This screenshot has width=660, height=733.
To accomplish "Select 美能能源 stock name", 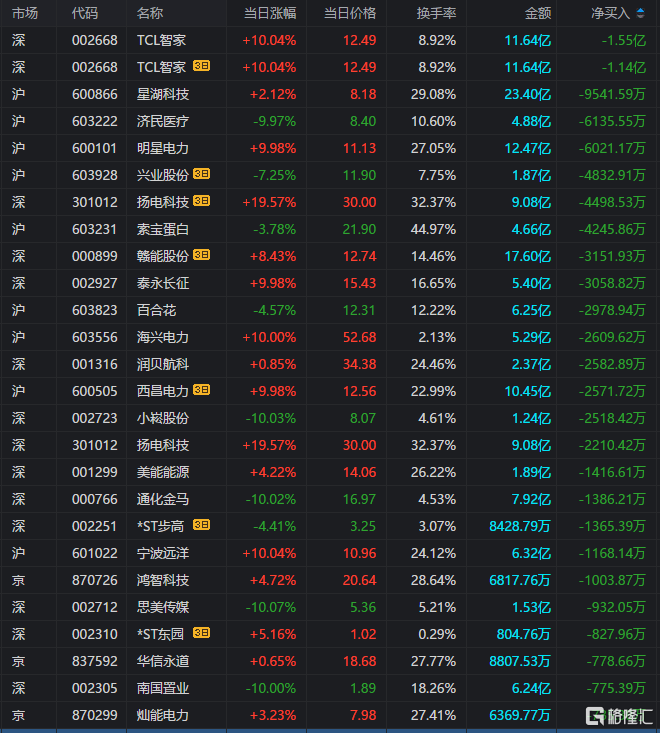I will click(163, 473).
